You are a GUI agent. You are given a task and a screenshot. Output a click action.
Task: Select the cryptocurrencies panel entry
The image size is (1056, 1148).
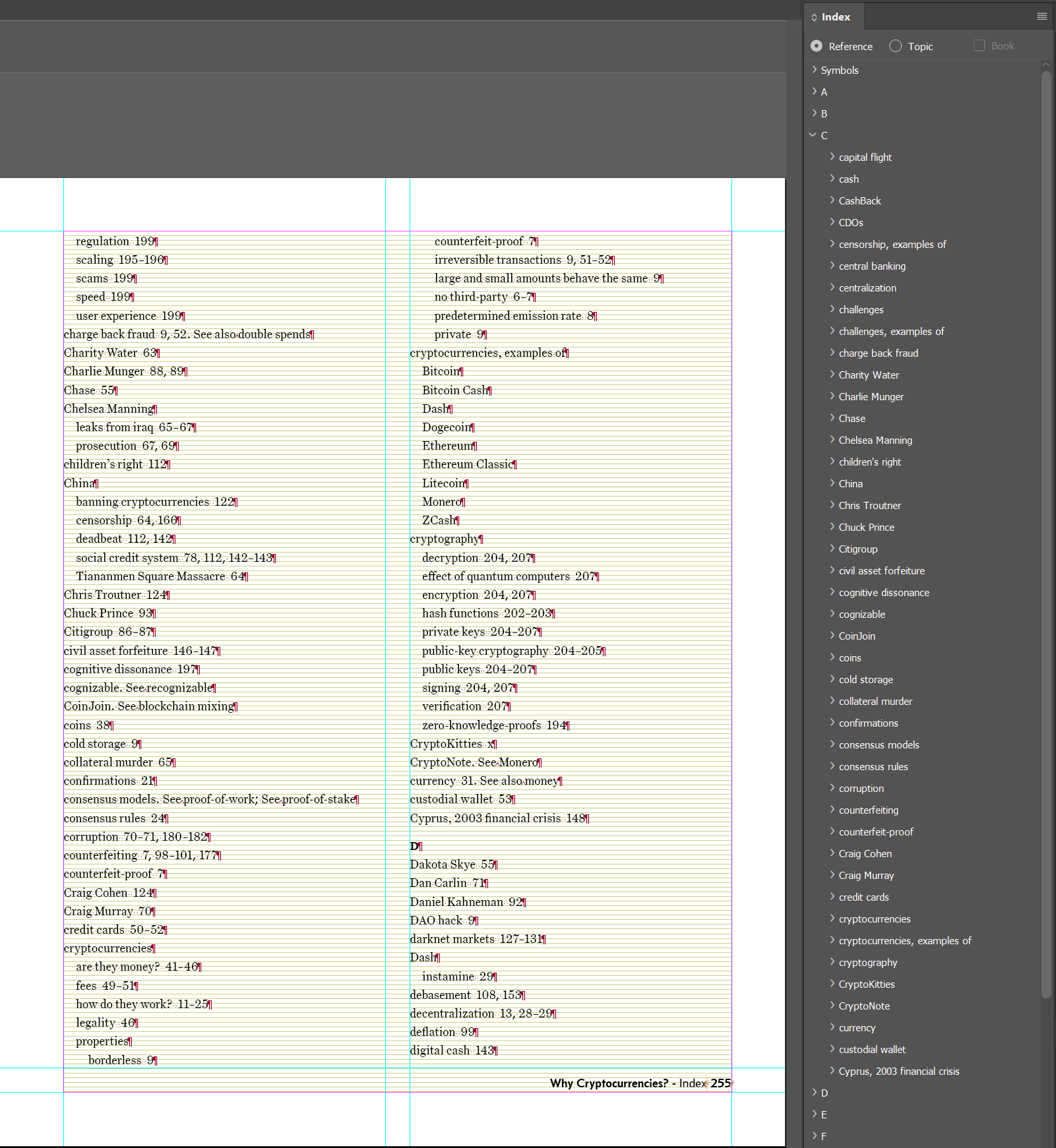click(874, 919)
